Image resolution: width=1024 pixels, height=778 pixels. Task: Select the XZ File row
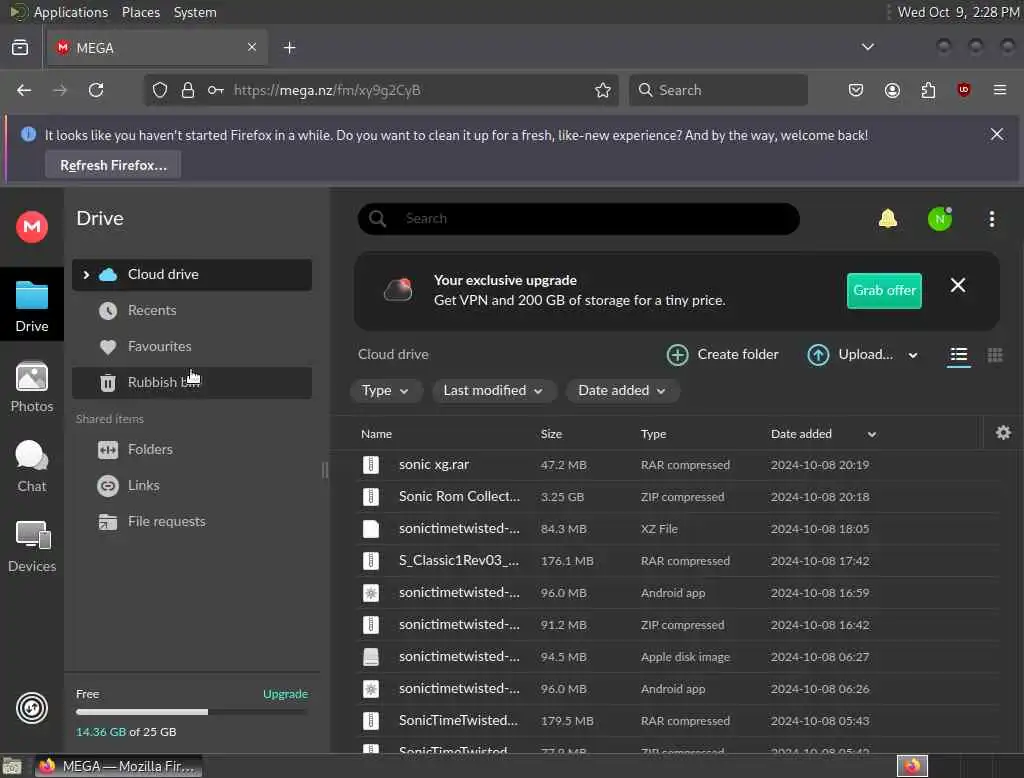coord(679,529)
